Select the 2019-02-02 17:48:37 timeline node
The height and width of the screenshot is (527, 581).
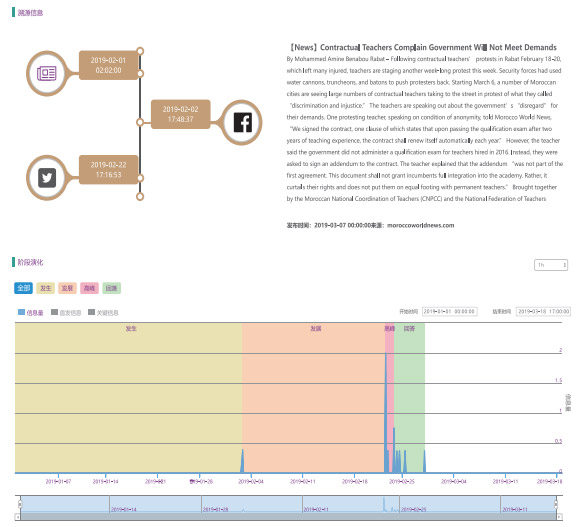[180, 114]
